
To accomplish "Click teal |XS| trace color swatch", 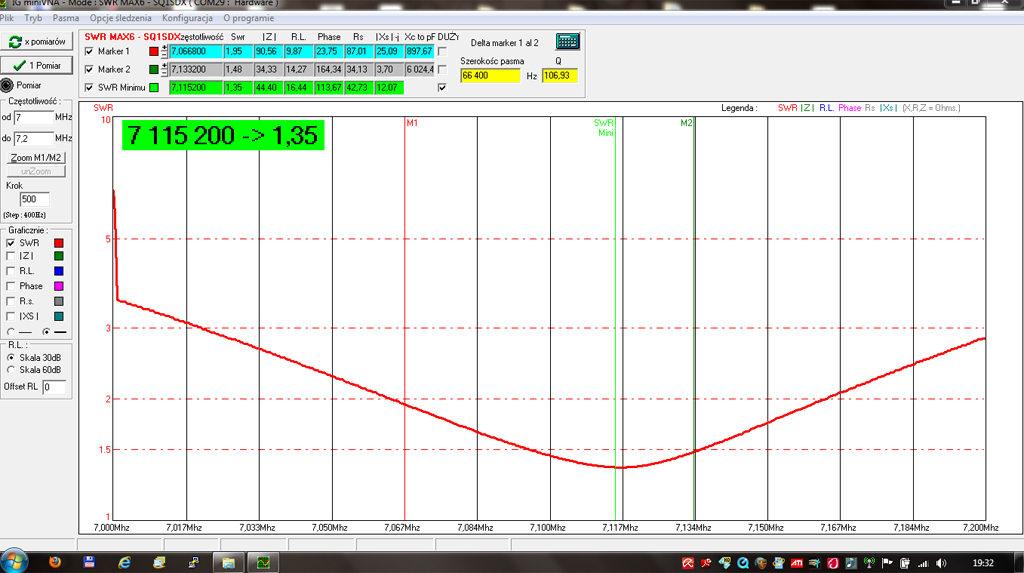I will click(x=59, y=316).
